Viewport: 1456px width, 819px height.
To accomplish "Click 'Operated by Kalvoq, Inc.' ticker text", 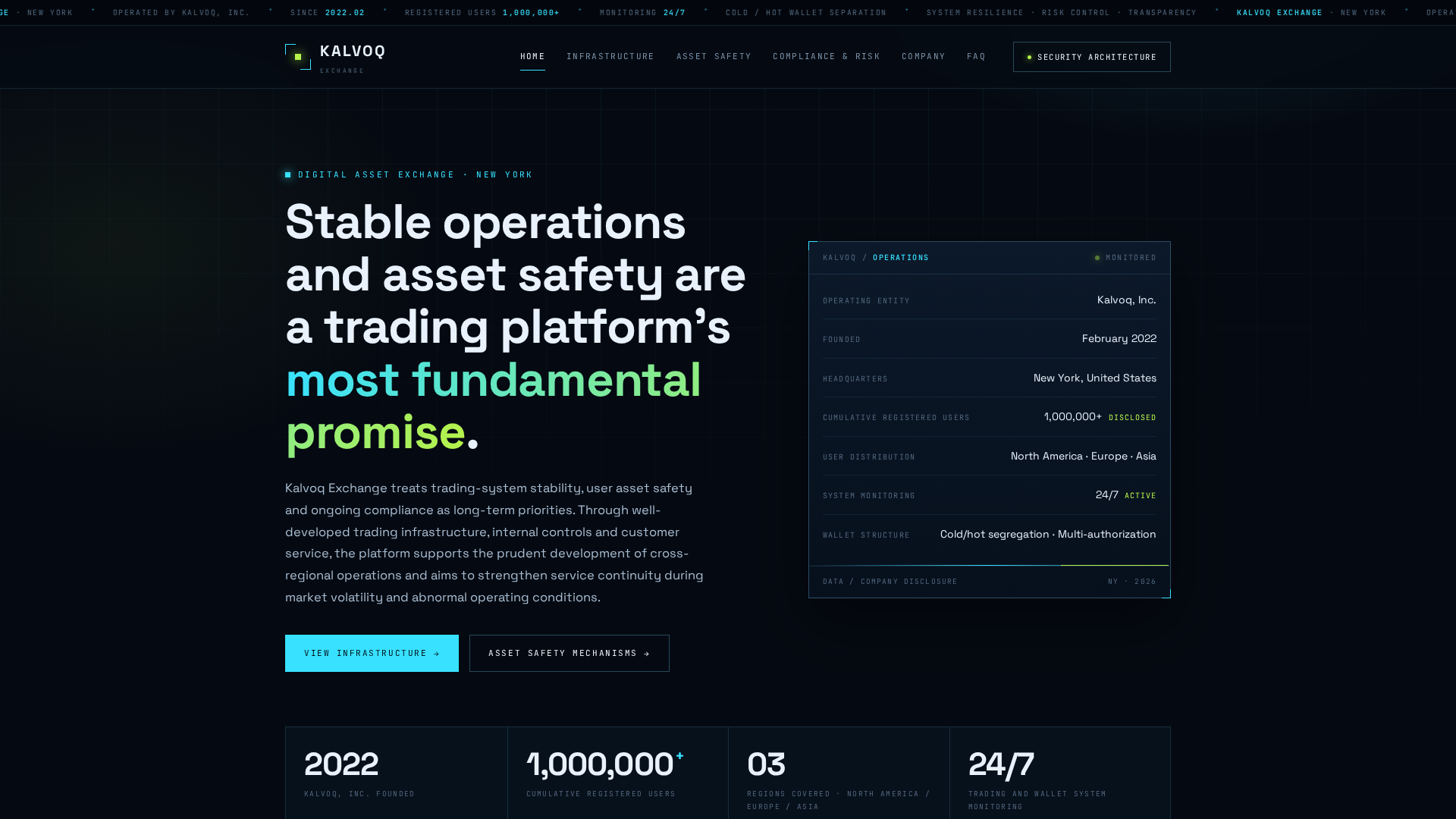I will point(181,13).
